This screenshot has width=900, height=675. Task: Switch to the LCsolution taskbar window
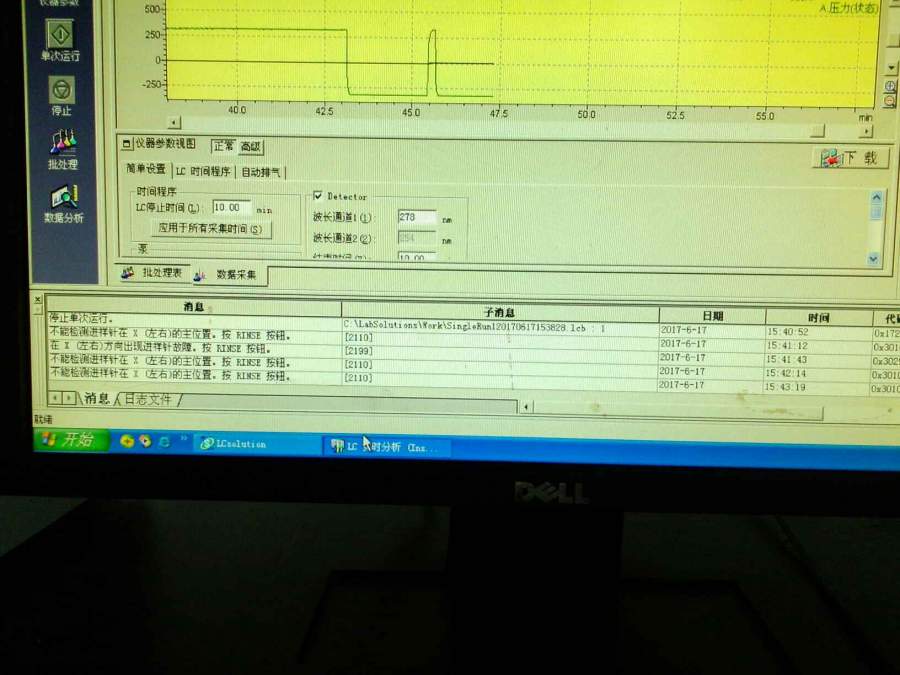click(255, 444)
